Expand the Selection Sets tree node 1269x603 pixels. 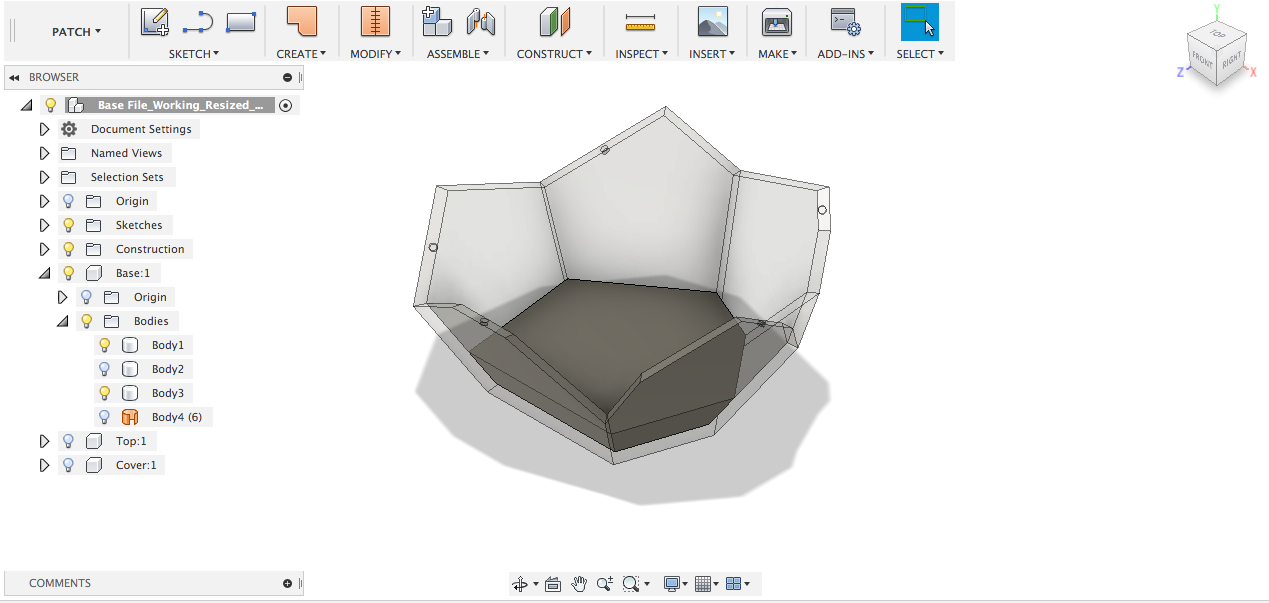(x=44, y=177)
